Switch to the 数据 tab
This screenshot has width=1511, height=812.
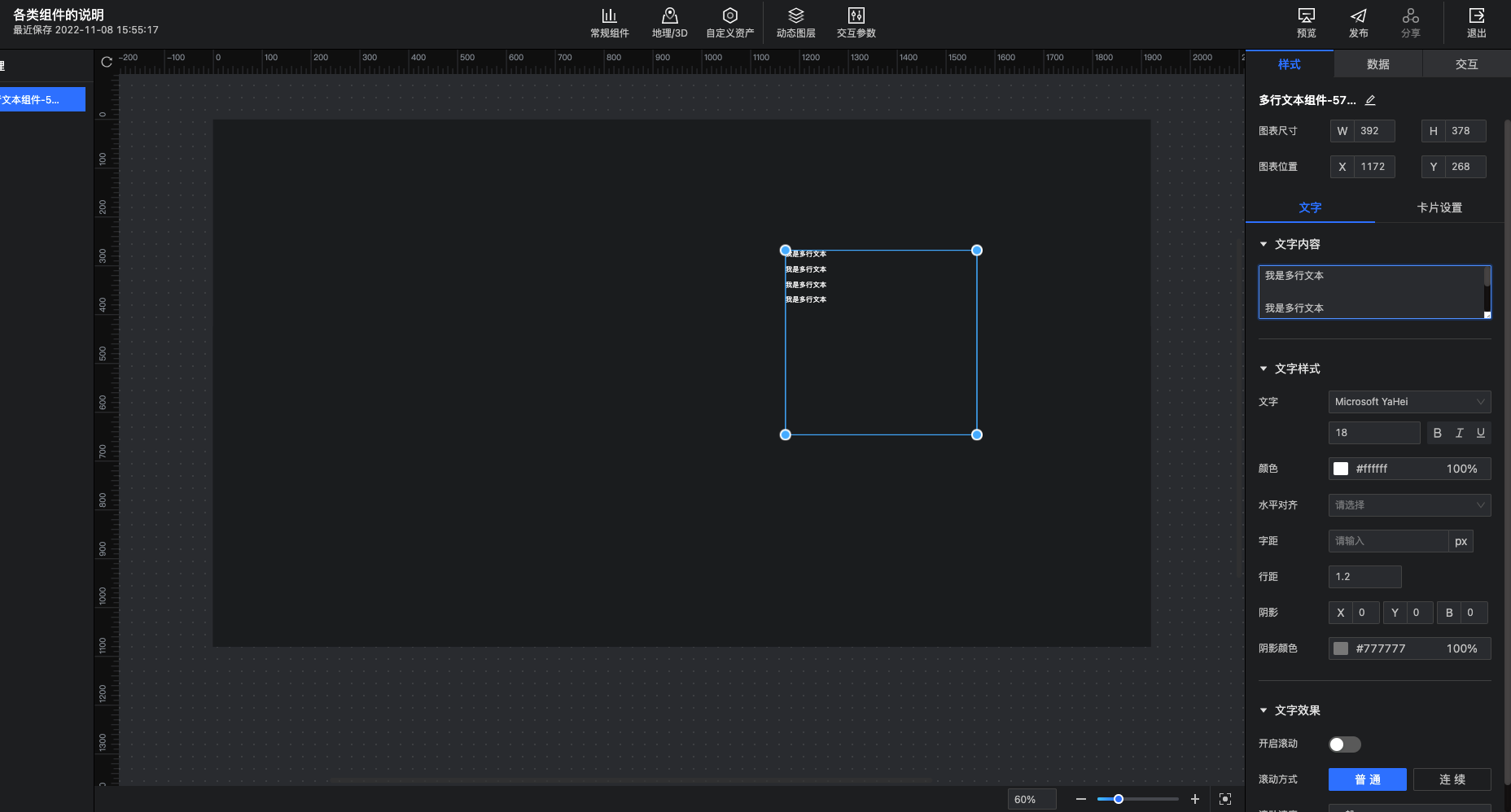point(1377,64)
